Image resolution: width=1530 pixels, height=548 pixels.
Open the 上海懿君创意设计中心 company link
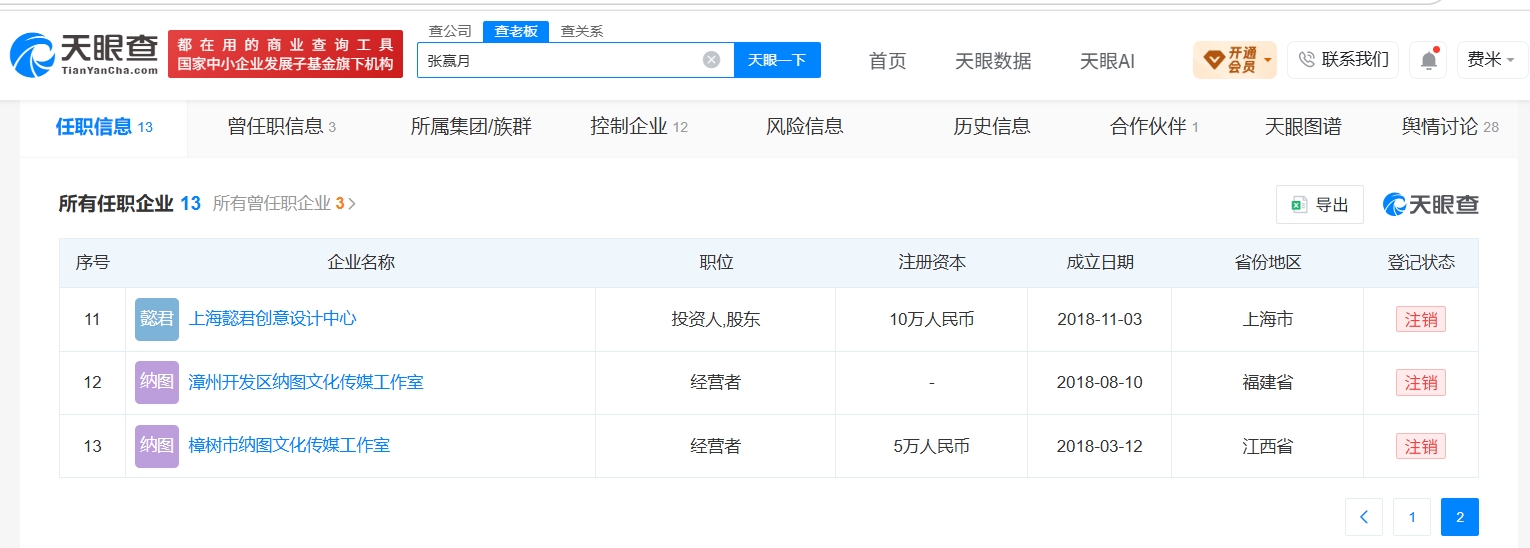(x=272, y=319)
